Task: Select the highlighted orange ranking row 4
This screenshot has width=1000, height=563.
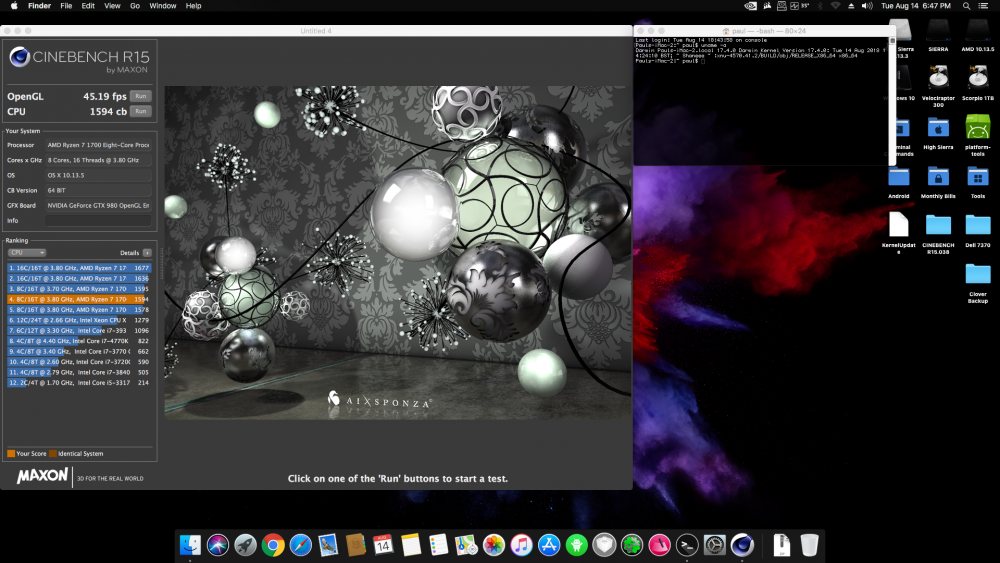Action: click(x=79, y=299)
